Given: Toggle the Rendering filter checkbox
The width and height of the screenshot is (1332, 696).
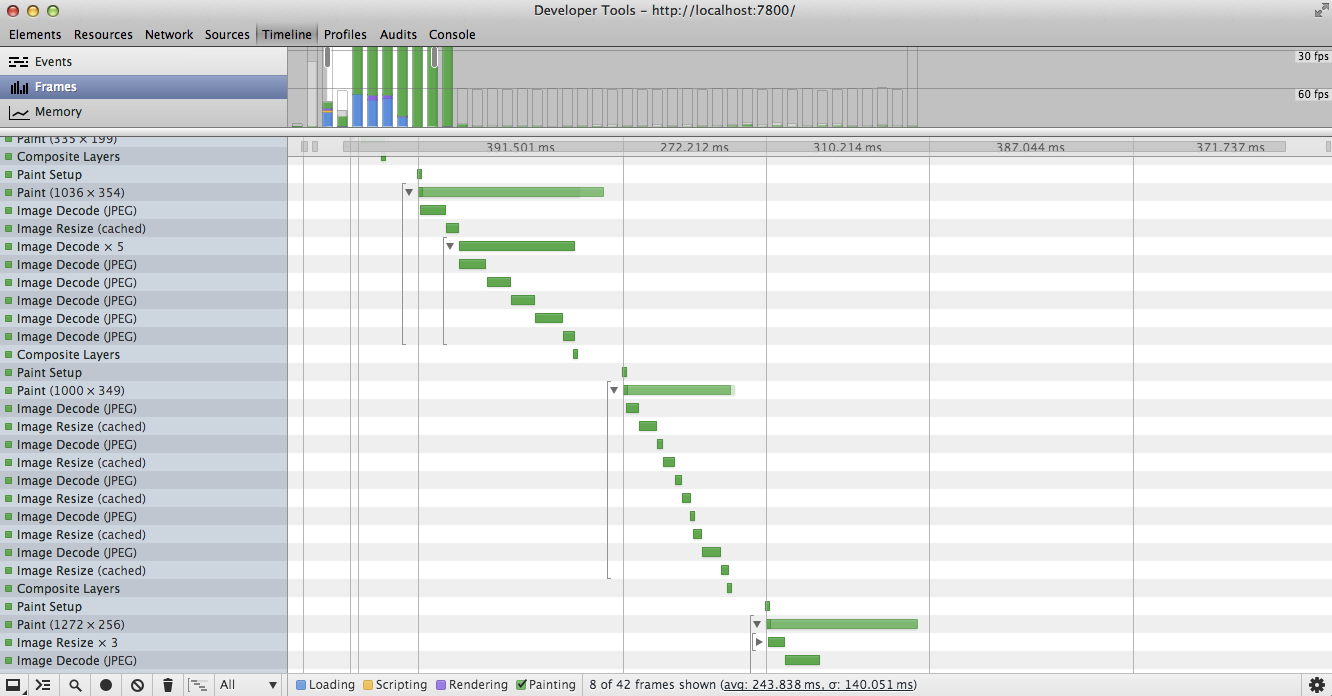Looking at the screenshot, I should tap(441, 685).
